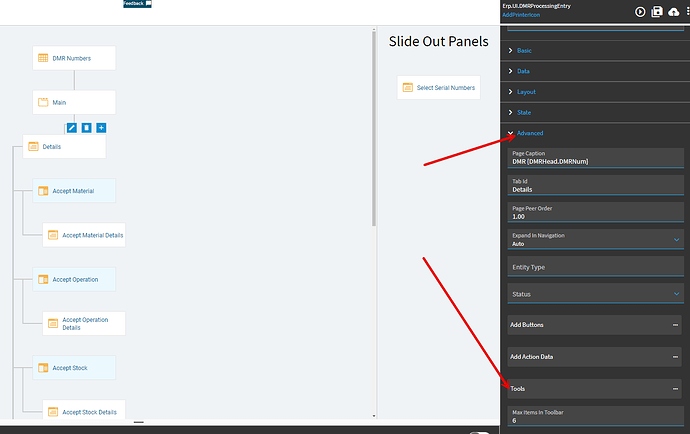Click the Accept Operation panel icon

tap(43, 280)
